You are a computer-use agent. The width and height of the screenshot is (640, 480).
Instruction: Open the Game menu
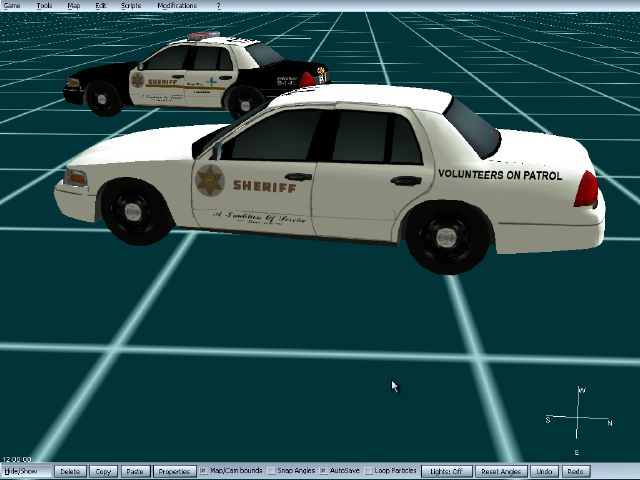(x=12, y=5)
